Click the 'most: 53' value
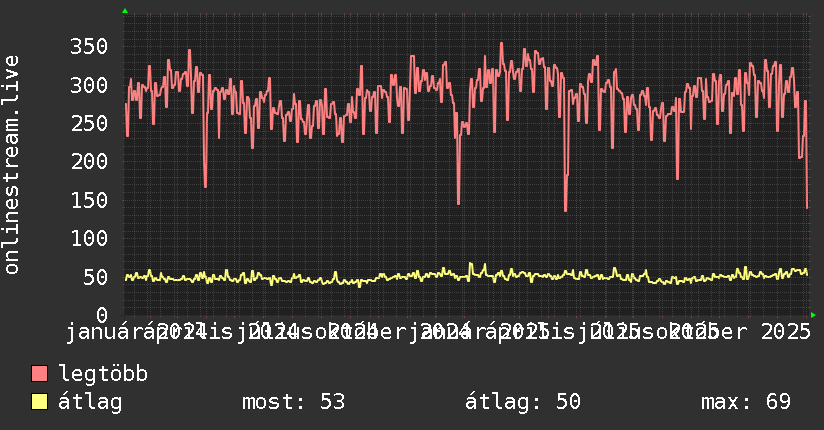Image resolution: width=824 pixels, height=430 pixels. click(x=293, y=402)
